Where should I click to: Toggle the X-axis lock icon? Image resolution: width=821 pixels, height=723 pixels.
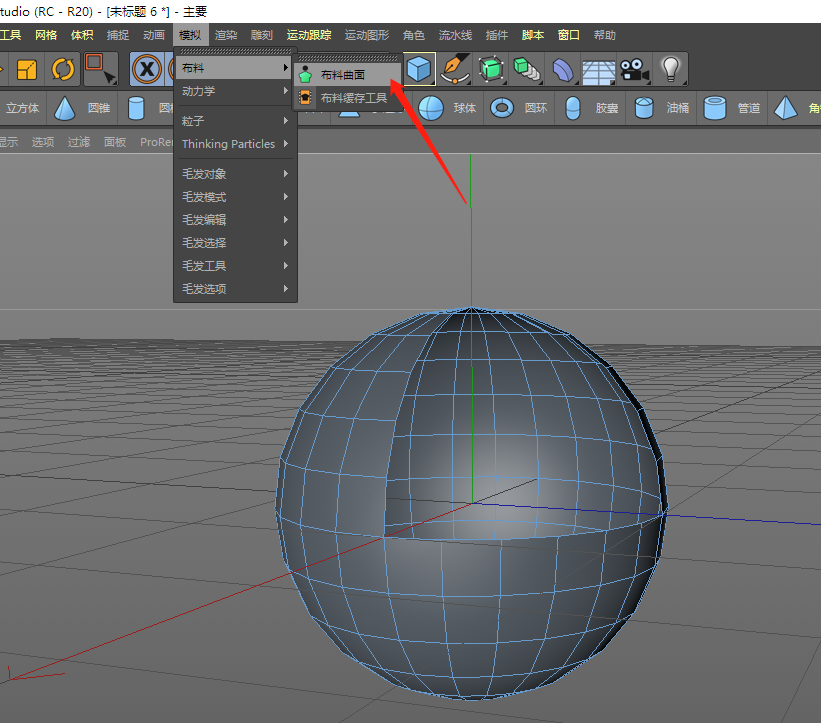click(147, 69)
